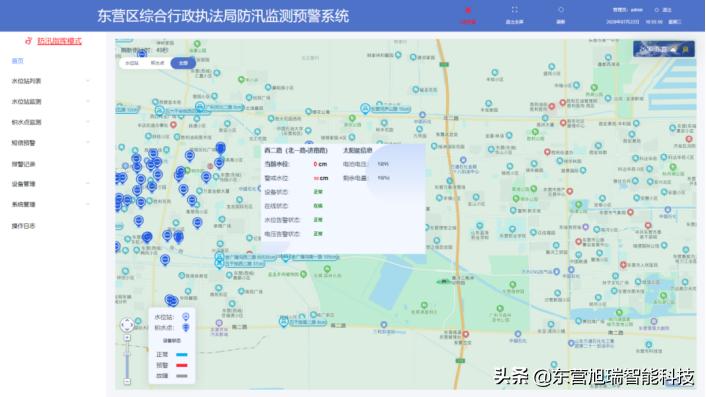Expand the 水位站列表 chevron
This screenshot has width=706, height=397.
(x=88, y=81)
